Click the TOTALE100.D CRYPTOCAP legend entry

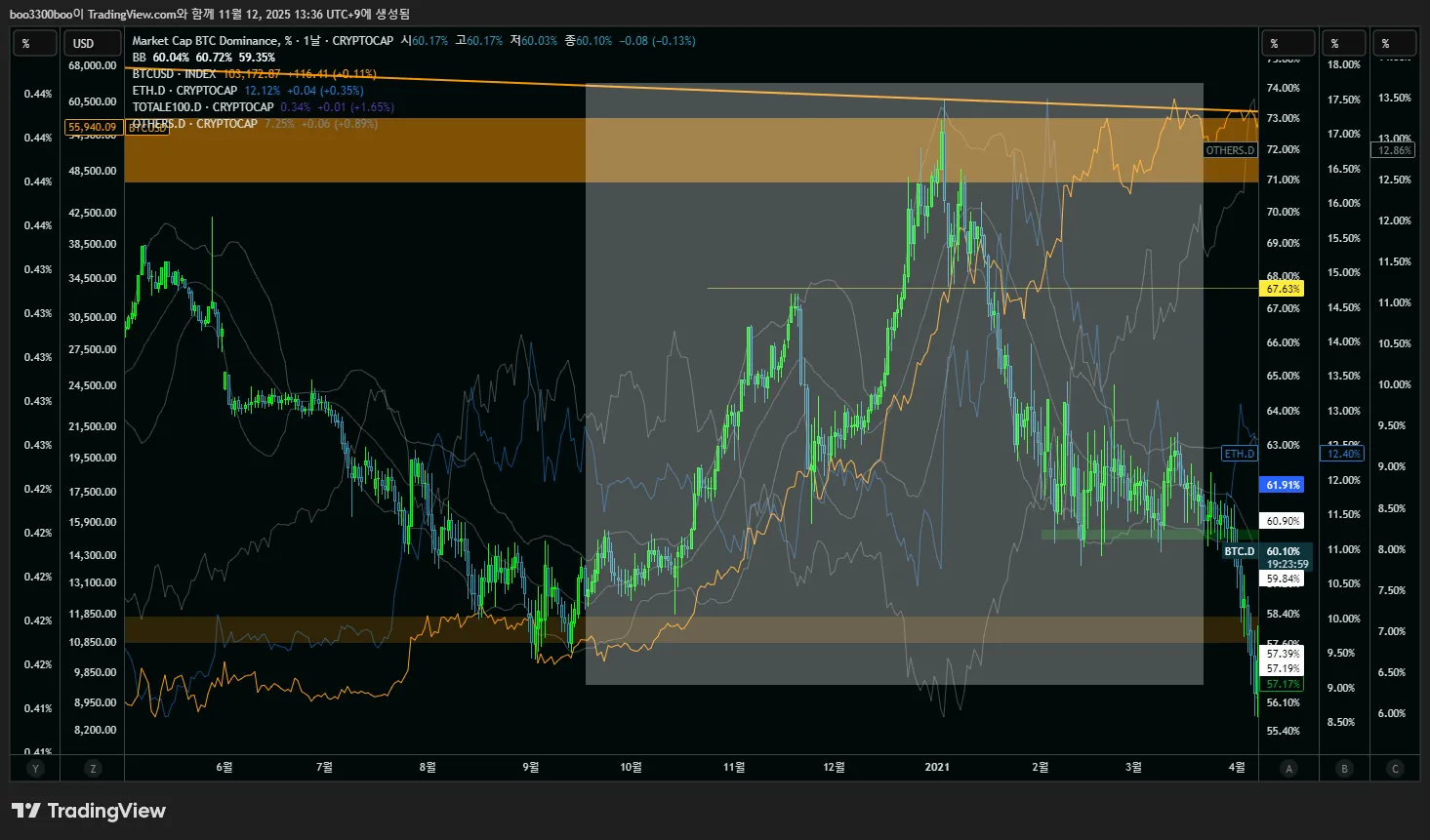click(202, 107)
